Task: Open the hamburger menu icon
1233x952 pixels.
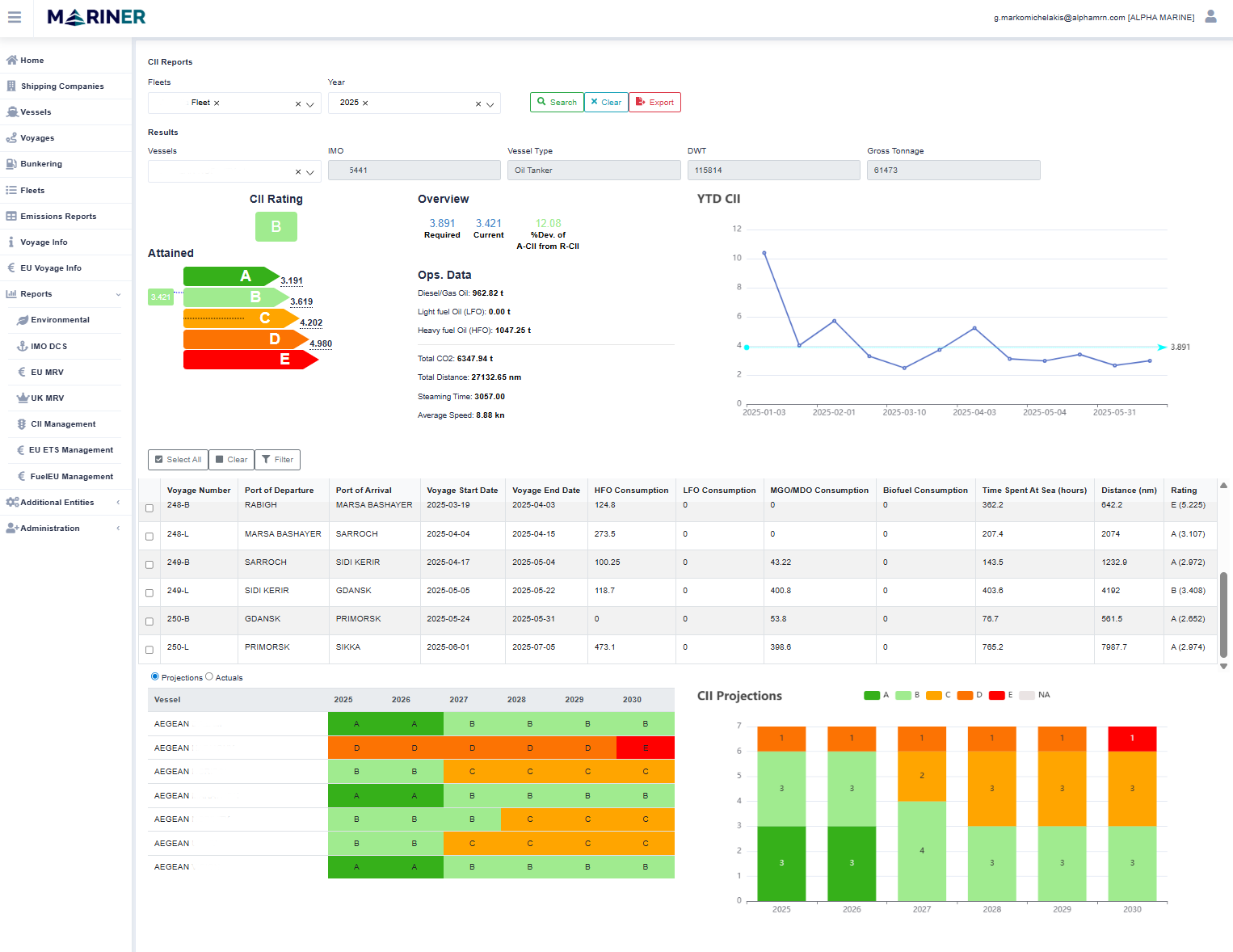Action: pos(15,17)
